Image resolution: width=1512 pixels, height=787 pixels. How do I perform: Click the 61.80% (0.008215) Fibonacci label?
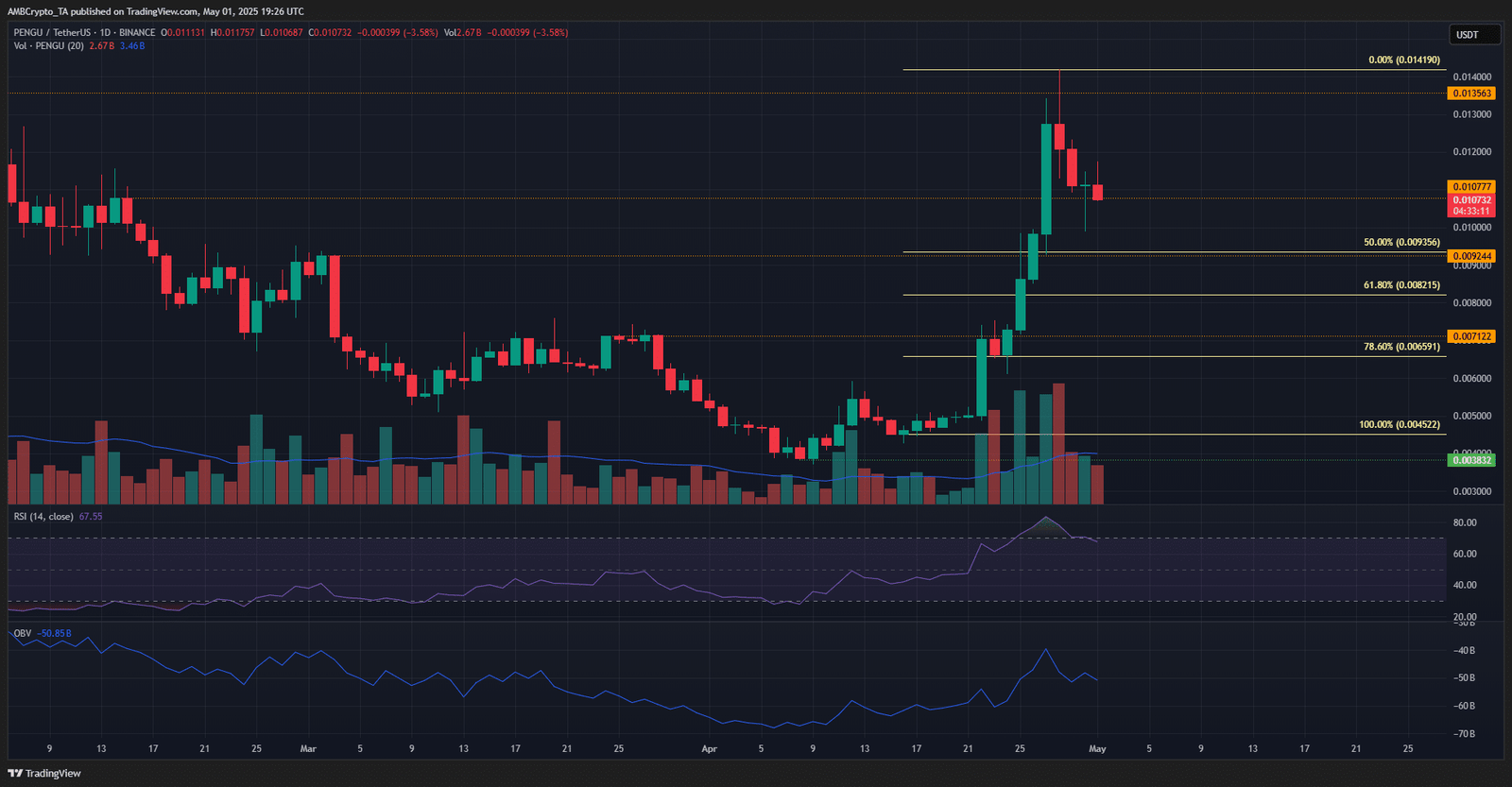[1401, 284]
